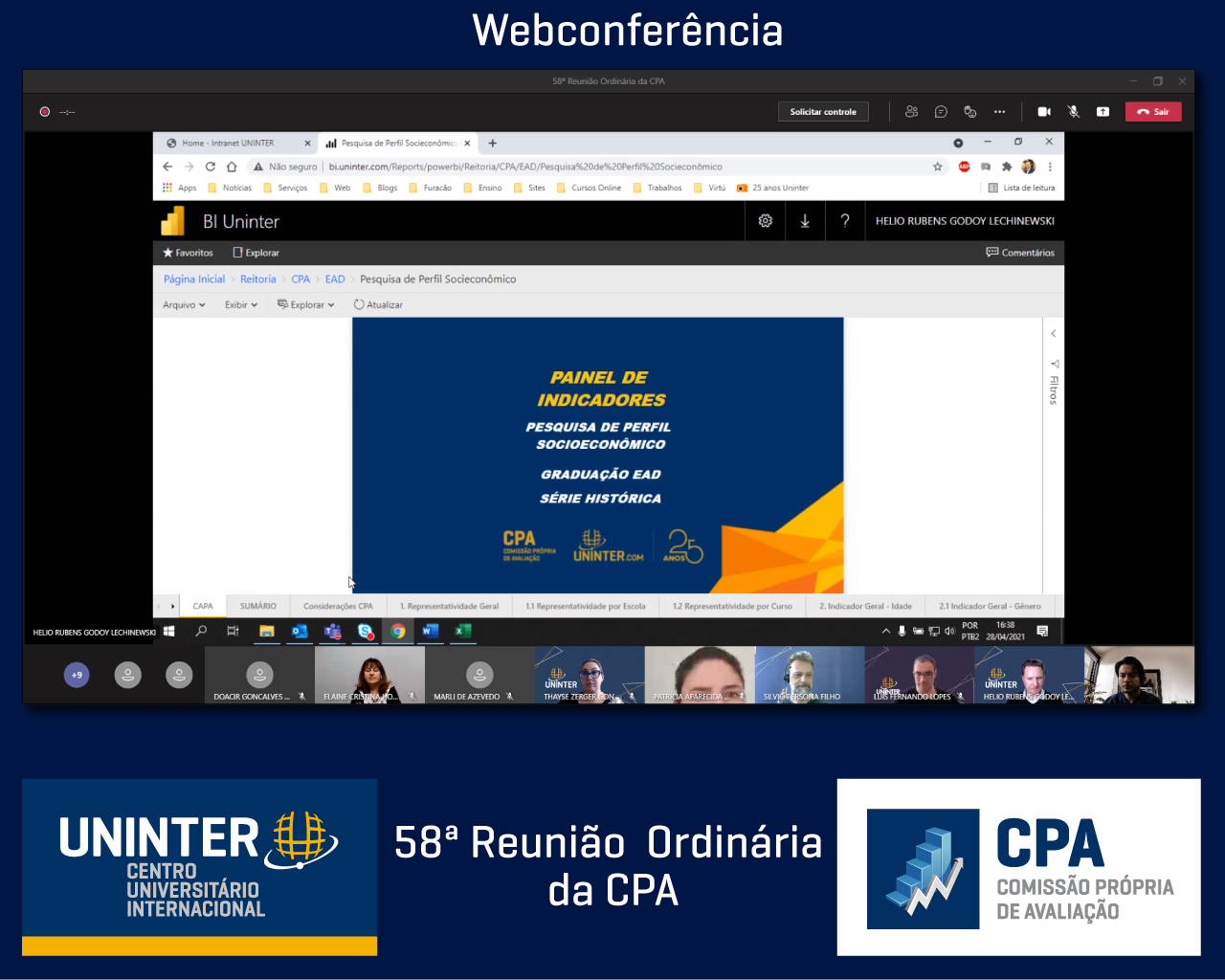Toggle the meeting camera on or off
1225x980 pixels.
tap(1044, 112)
